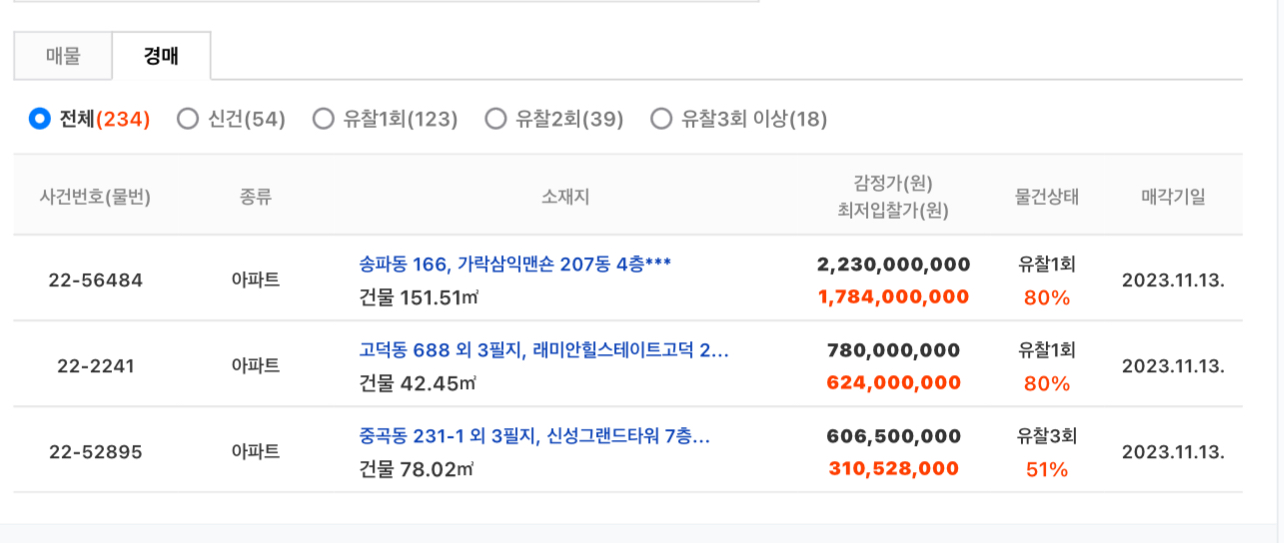Viewport: 1284px width, 543px height.
Task: Click 80% ratio in 22-2241 row
Action: (x=1046, y=383)
